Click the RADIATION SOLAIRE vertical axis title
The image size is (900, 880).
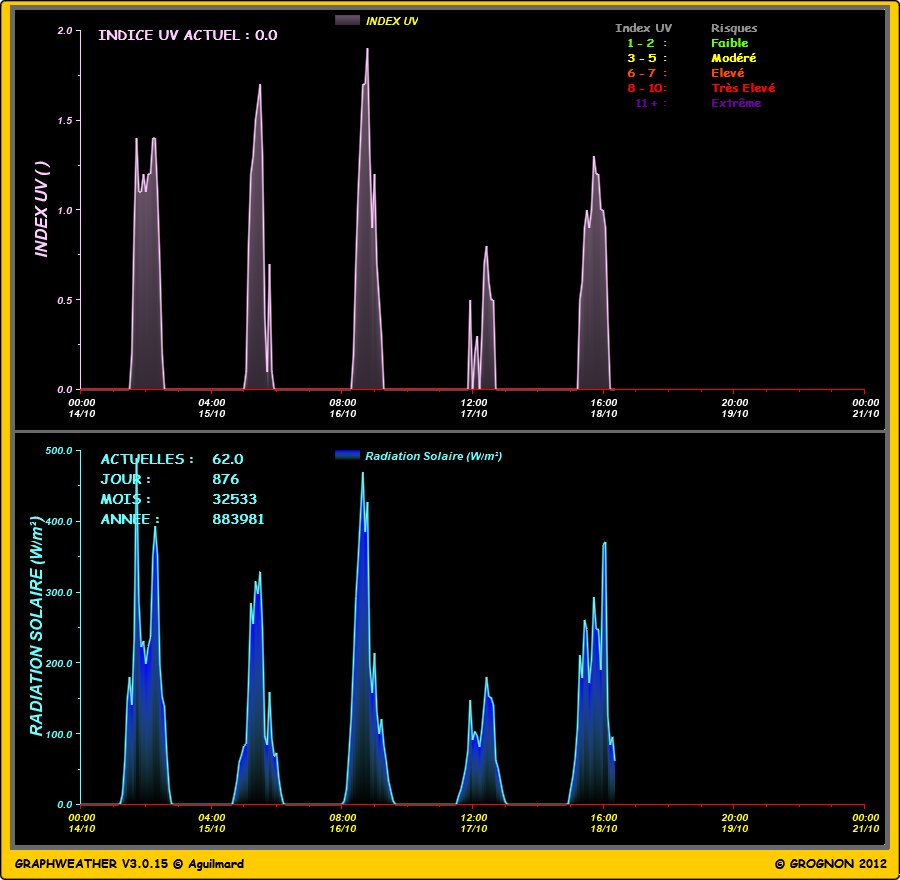tap(36, 626)
